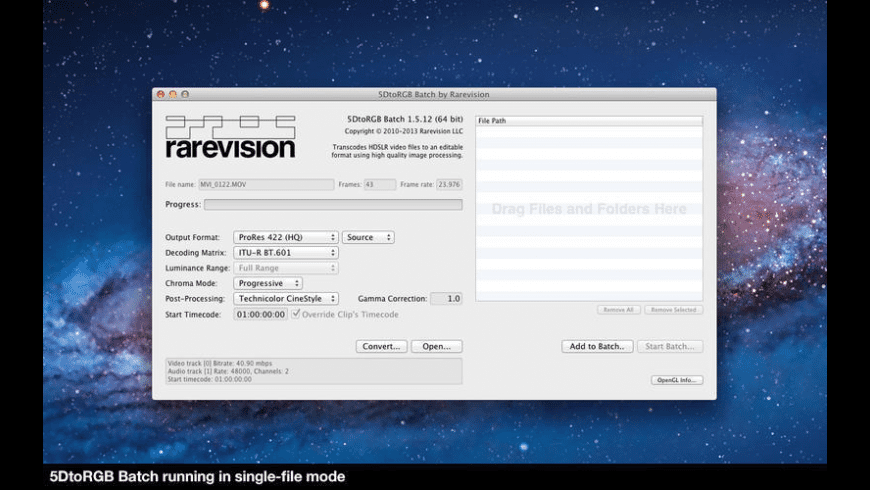Screen dimensions: 870x490
Task: Click the Frame rate field 23.976
Action: point(449,184)
